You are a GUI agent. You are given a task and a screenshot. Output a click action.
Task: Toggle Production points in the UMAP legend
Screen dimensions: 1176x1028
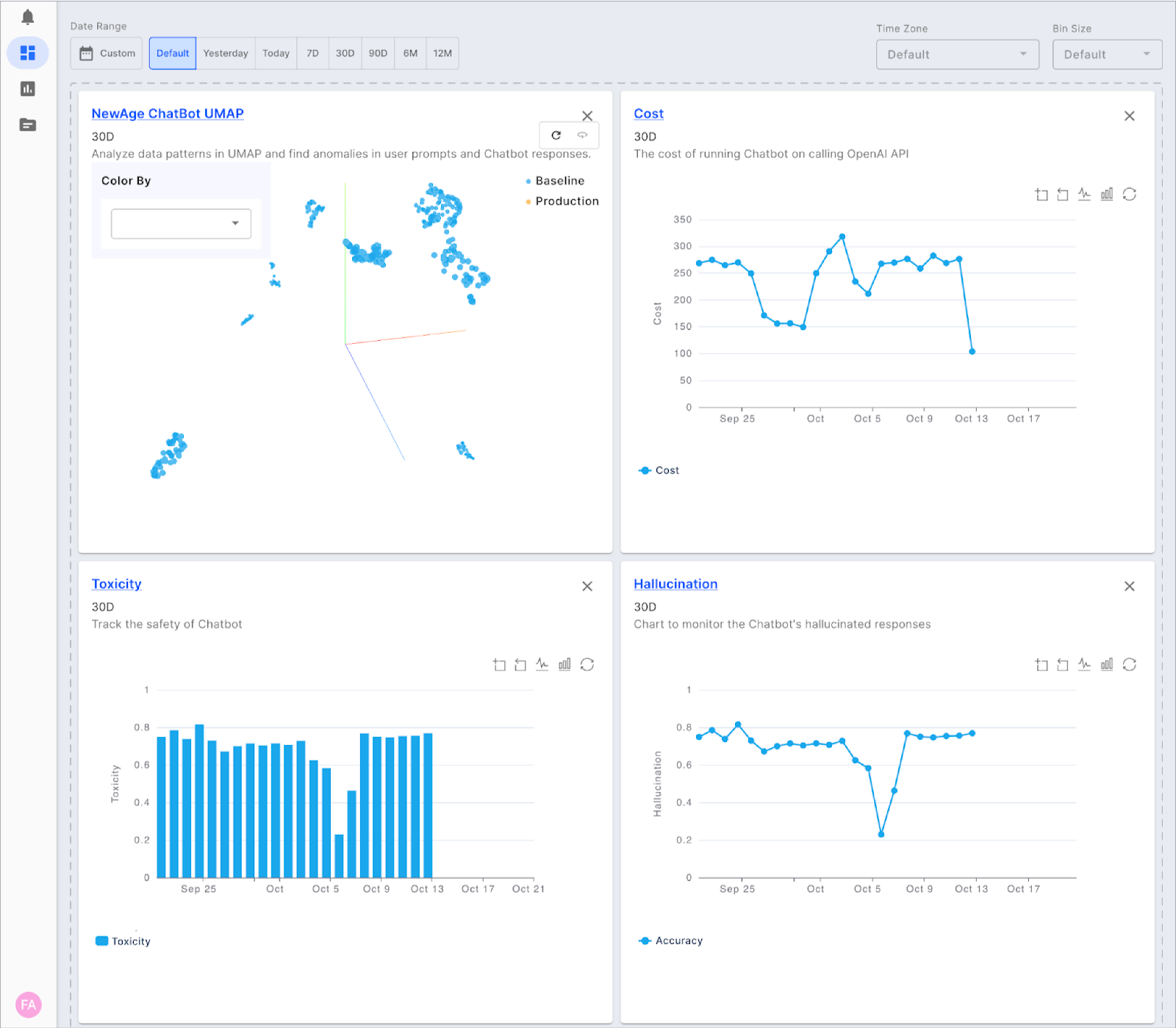click(x=561, y=201)
